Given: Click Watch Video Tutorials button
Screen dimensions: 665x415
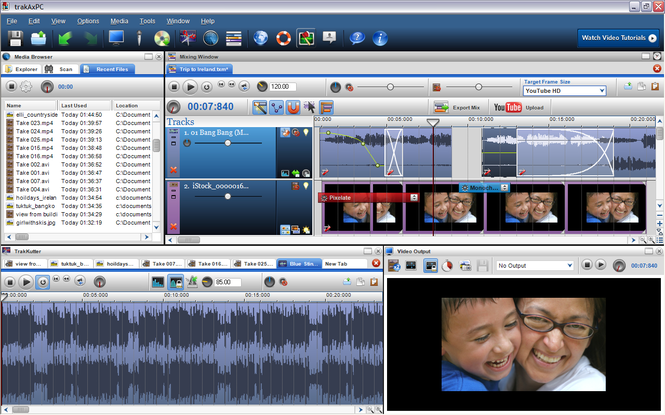Looking at the screenshot, I should click(618, 38).
